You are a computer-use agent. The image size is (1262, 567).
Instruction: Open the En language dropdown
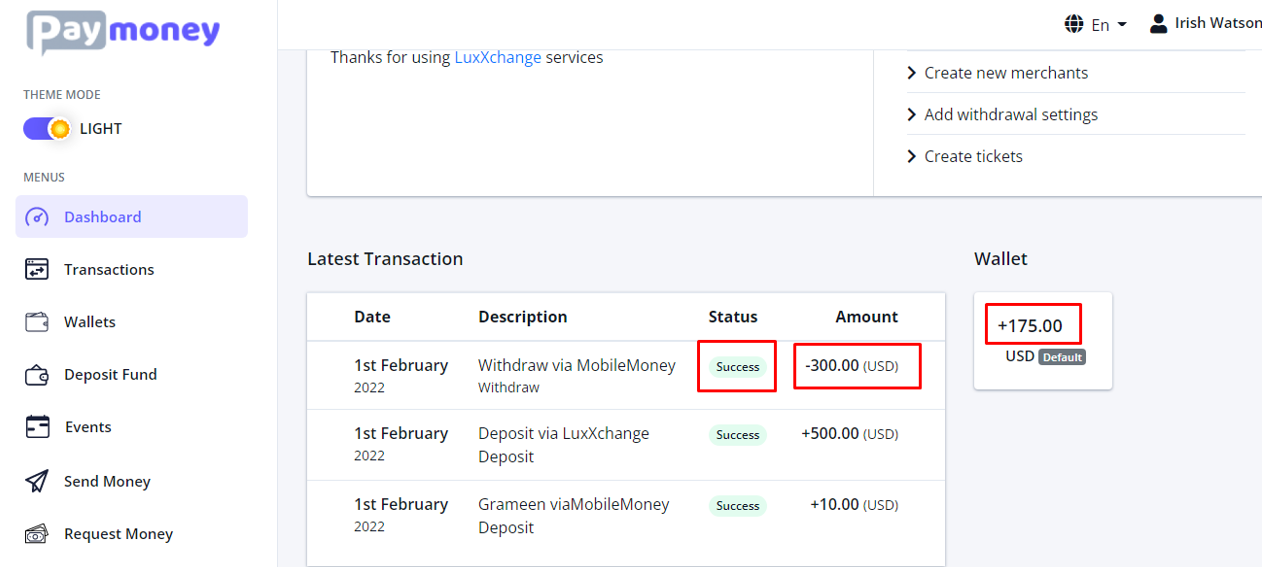tap(1097, 24)
